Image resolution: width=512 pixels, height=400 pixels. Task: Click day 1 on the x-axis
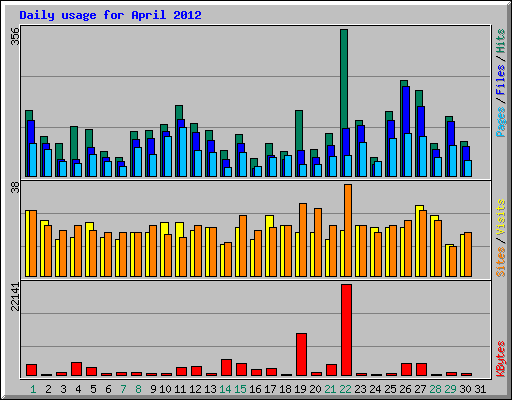pos(33,389)
